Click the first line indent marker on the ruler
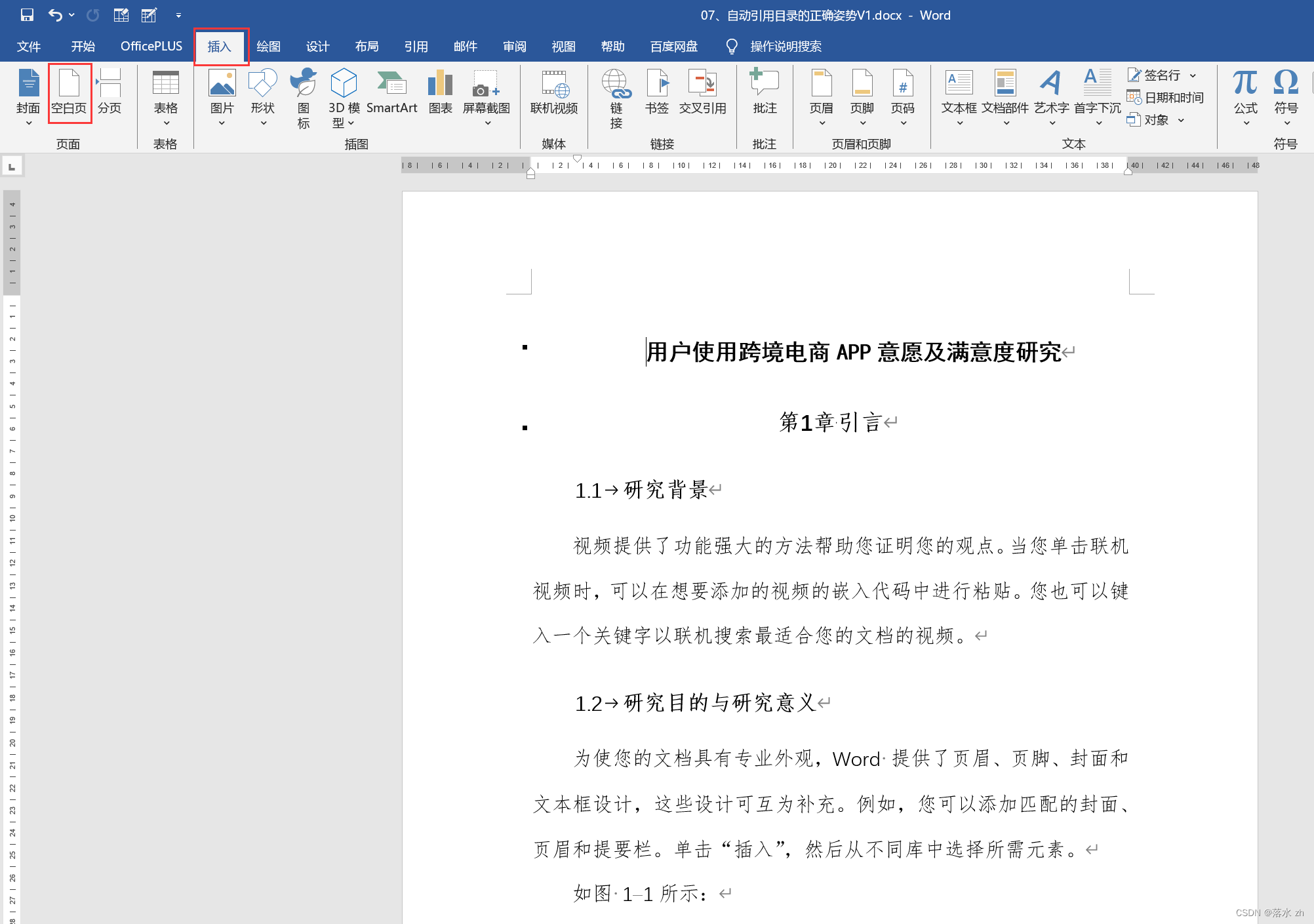Screen dimensions: 1314x924 (x=577, y=159)
